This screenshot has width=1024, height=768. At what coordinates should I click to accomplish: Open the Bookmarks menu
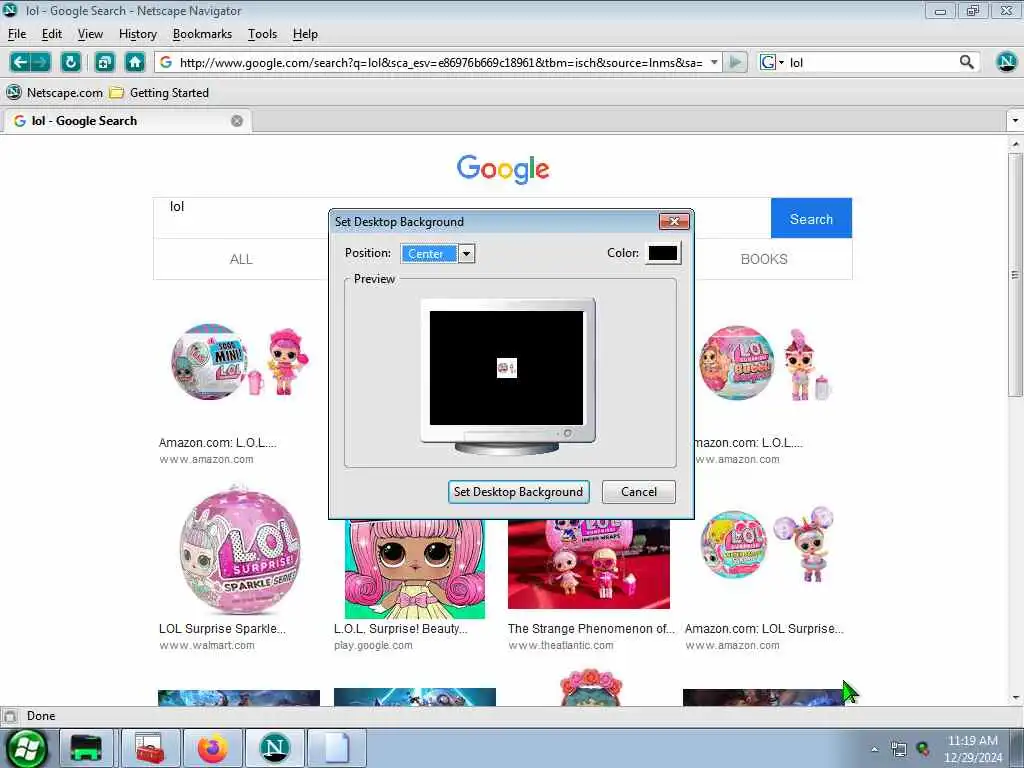pos(202,34)
